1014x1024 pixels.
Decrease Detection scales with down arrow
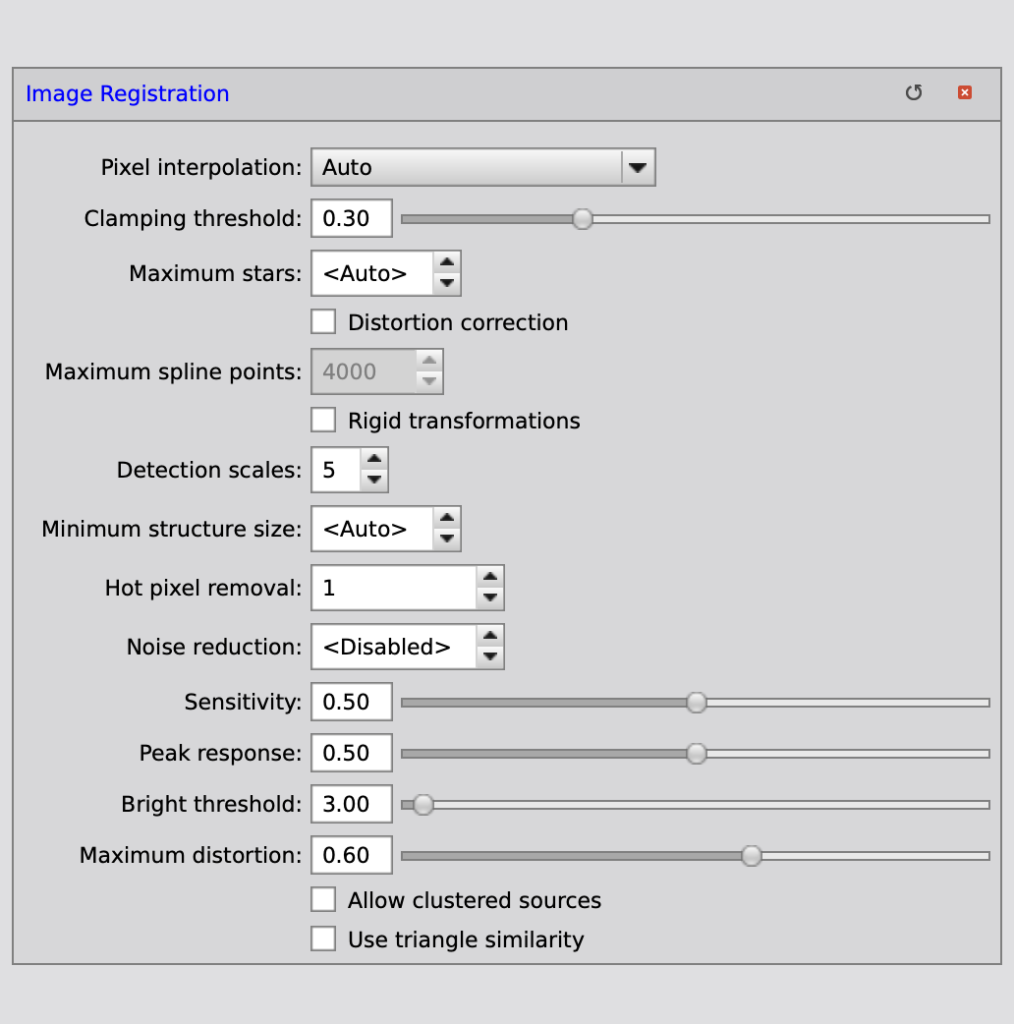click(x=374, y=480)
